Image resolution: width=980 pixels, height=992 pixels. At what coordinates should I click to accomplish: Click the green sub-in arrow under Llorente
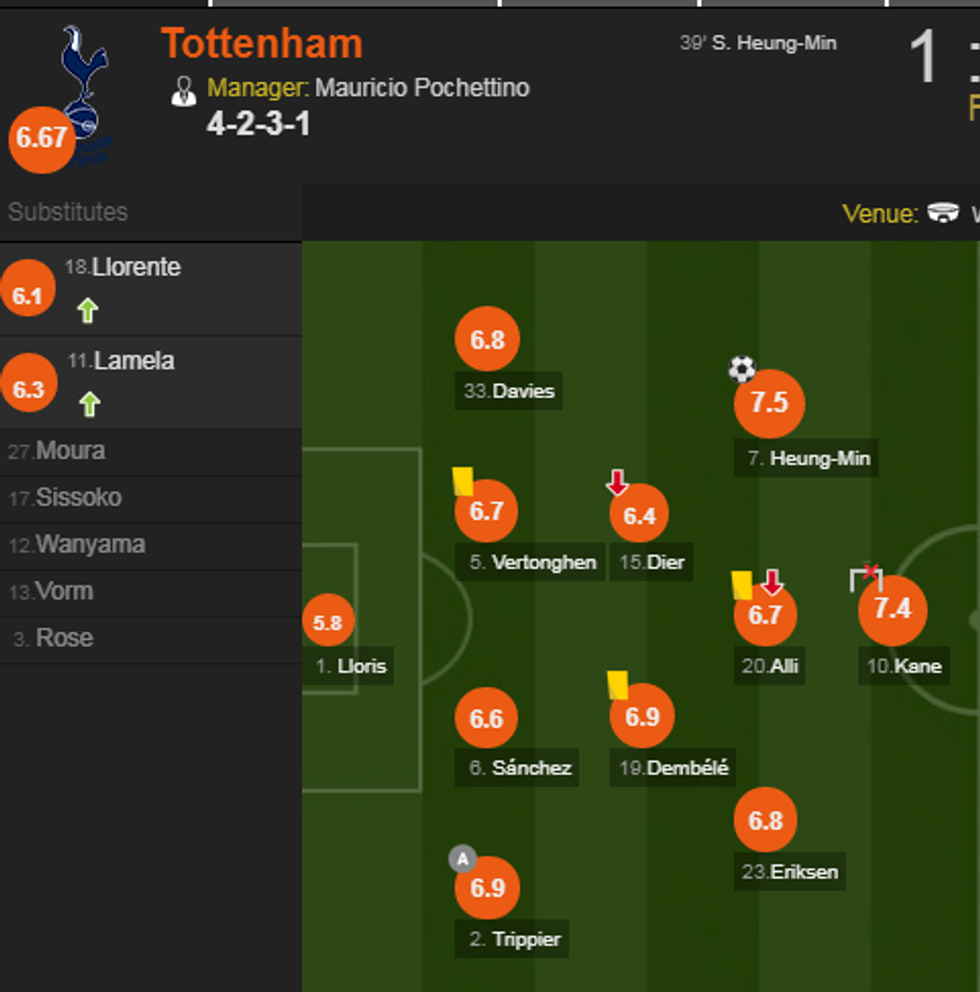click(88, 311)
